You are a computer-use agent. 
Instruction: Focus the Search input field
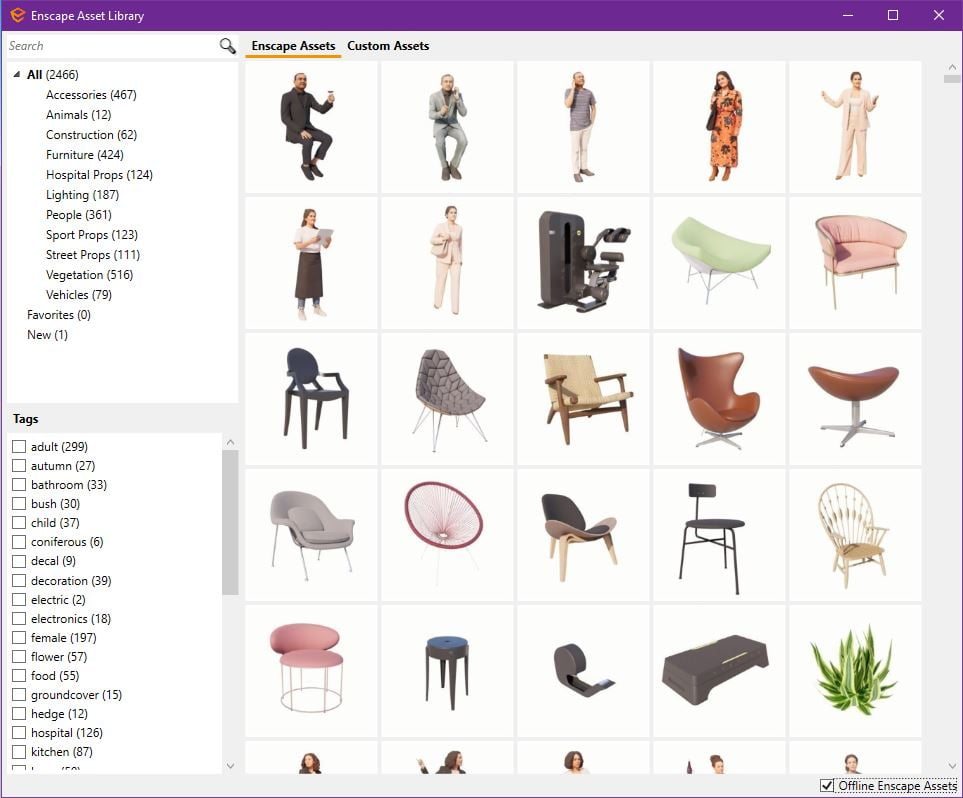pos(113,46)
